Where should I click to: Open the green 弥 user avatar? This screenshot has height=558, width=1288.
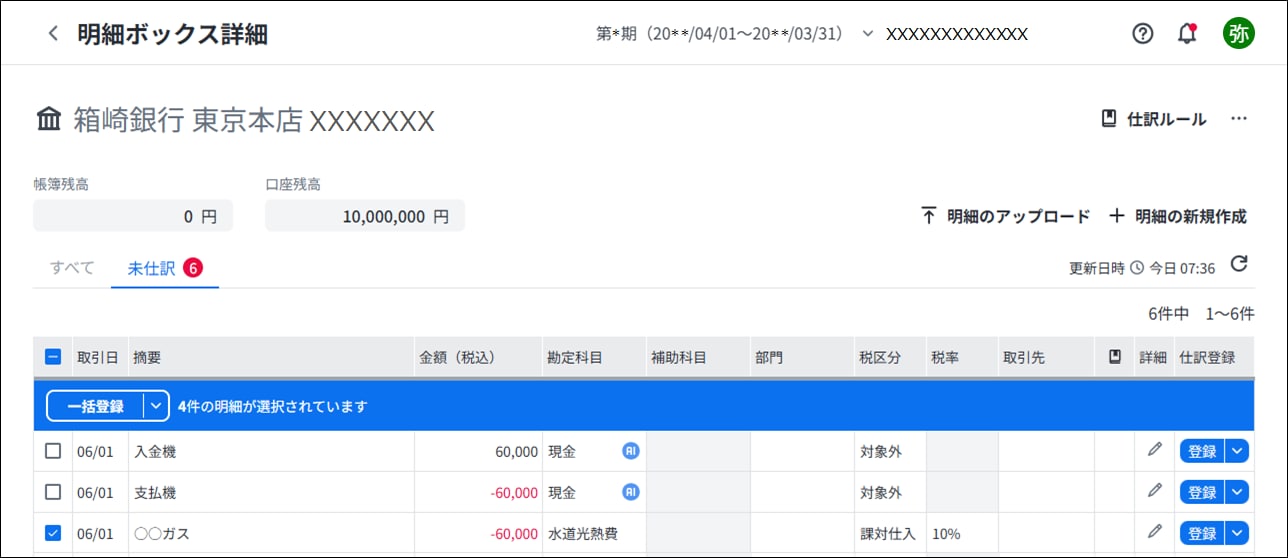pos(1238,33)
